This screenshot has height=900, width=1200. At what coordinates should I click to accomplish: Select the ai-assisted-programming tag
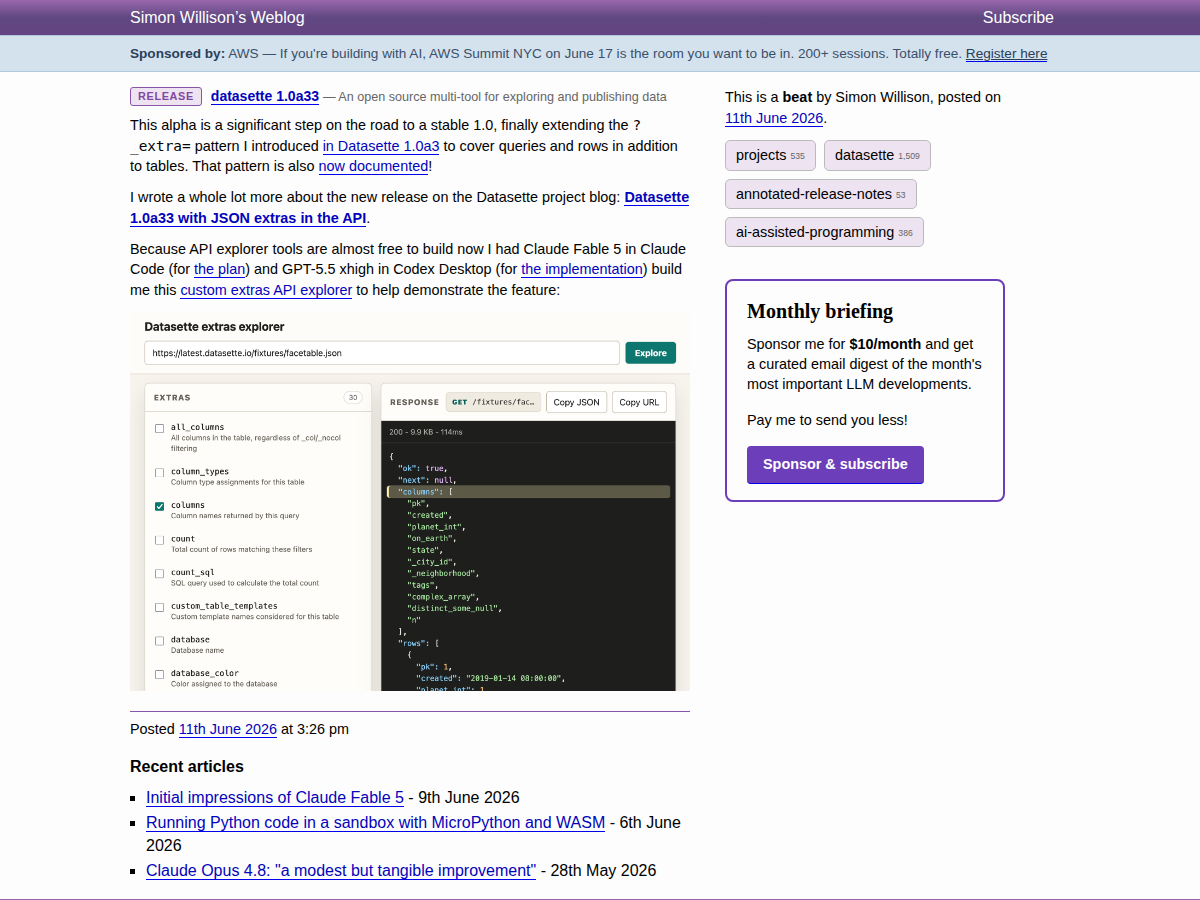coord(824,232)
